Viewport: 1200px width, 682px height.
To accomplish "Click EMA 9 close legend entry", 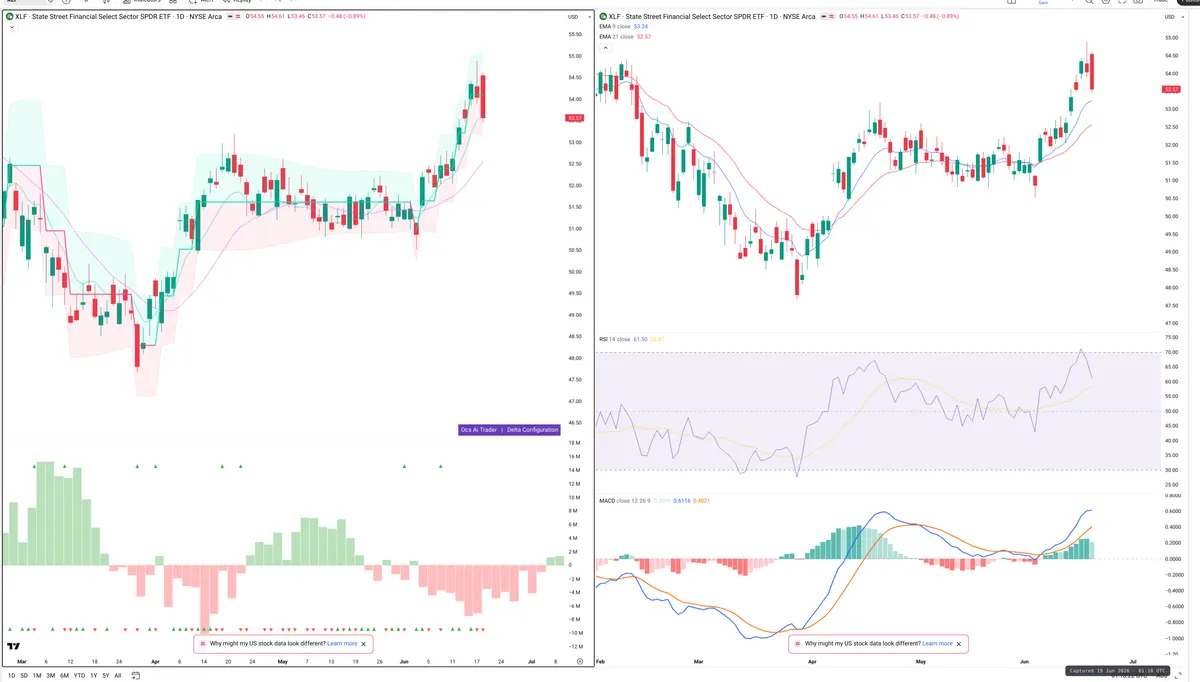I will point(625,27).
